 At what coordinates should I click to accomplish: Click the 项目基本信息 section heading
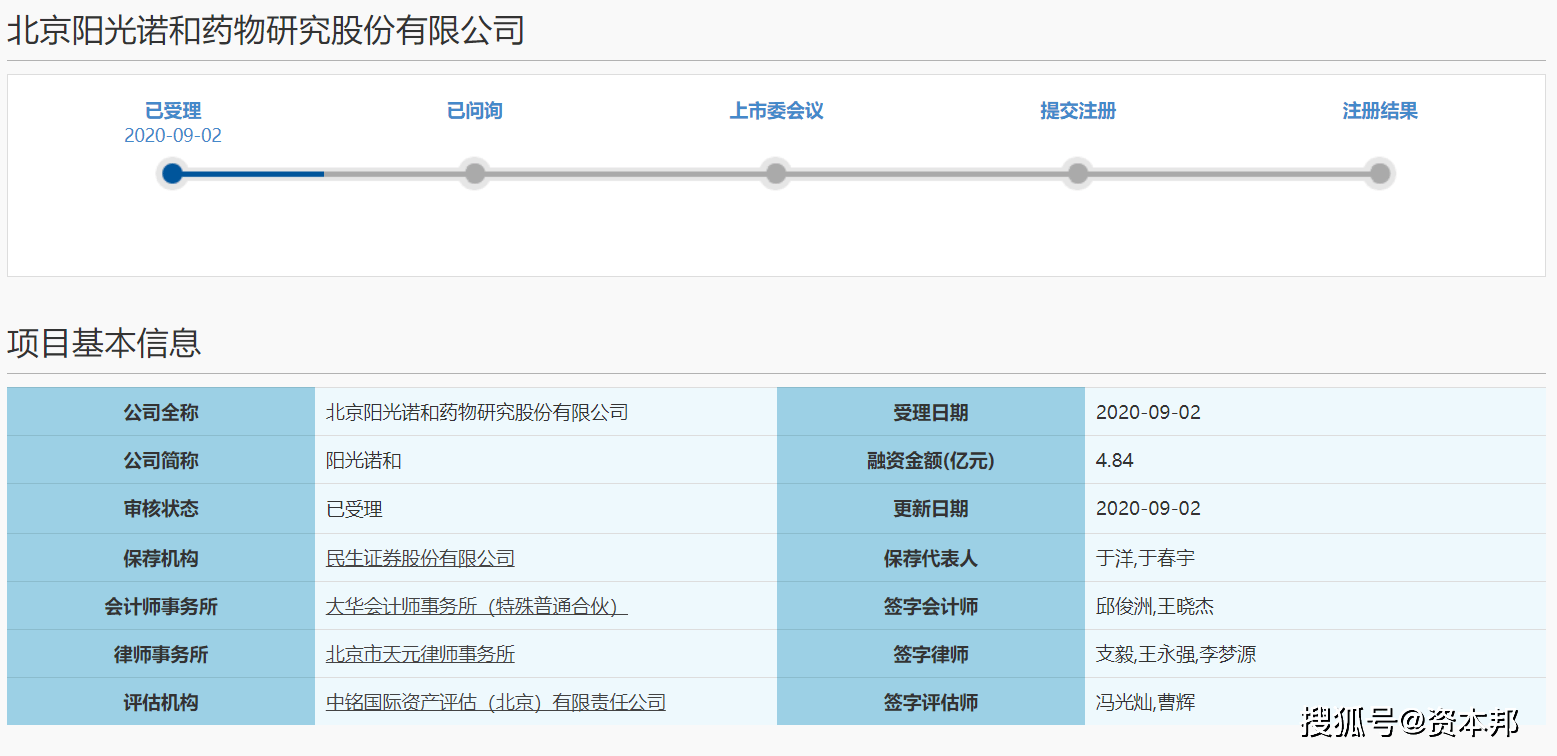[104, 343]
